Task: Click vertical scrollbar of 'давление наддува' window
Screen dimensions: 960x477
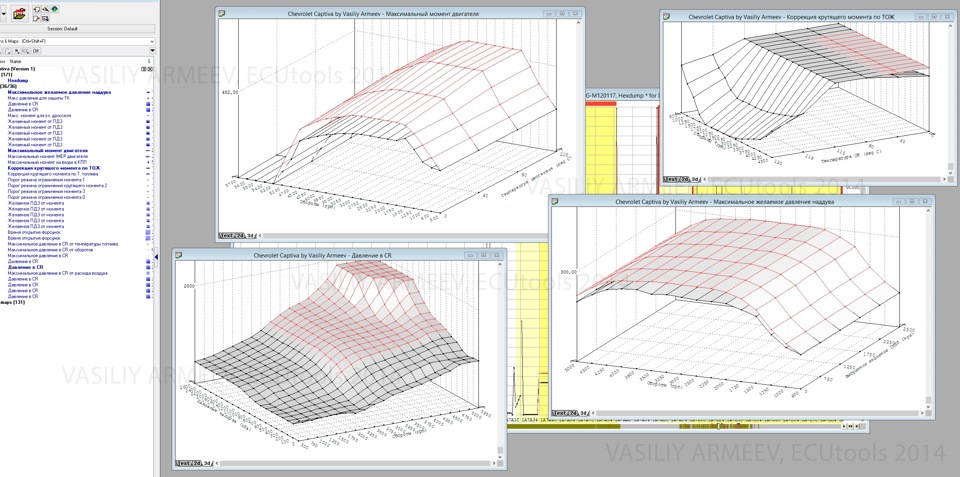Action: pyautogui.click(x=929, y=307)
